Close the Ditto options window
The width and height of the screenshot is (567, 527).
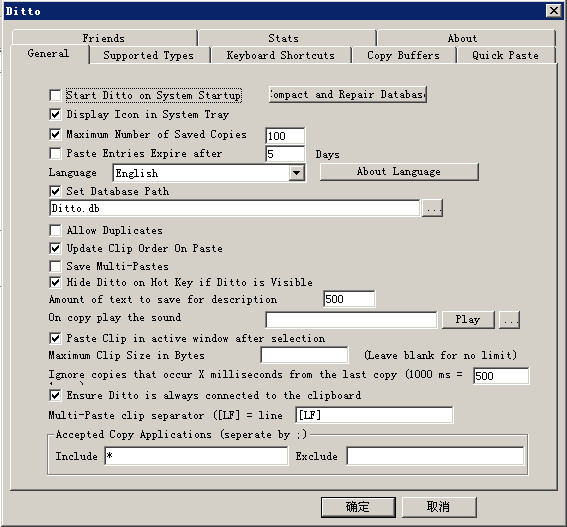click(x=554, y=10)
